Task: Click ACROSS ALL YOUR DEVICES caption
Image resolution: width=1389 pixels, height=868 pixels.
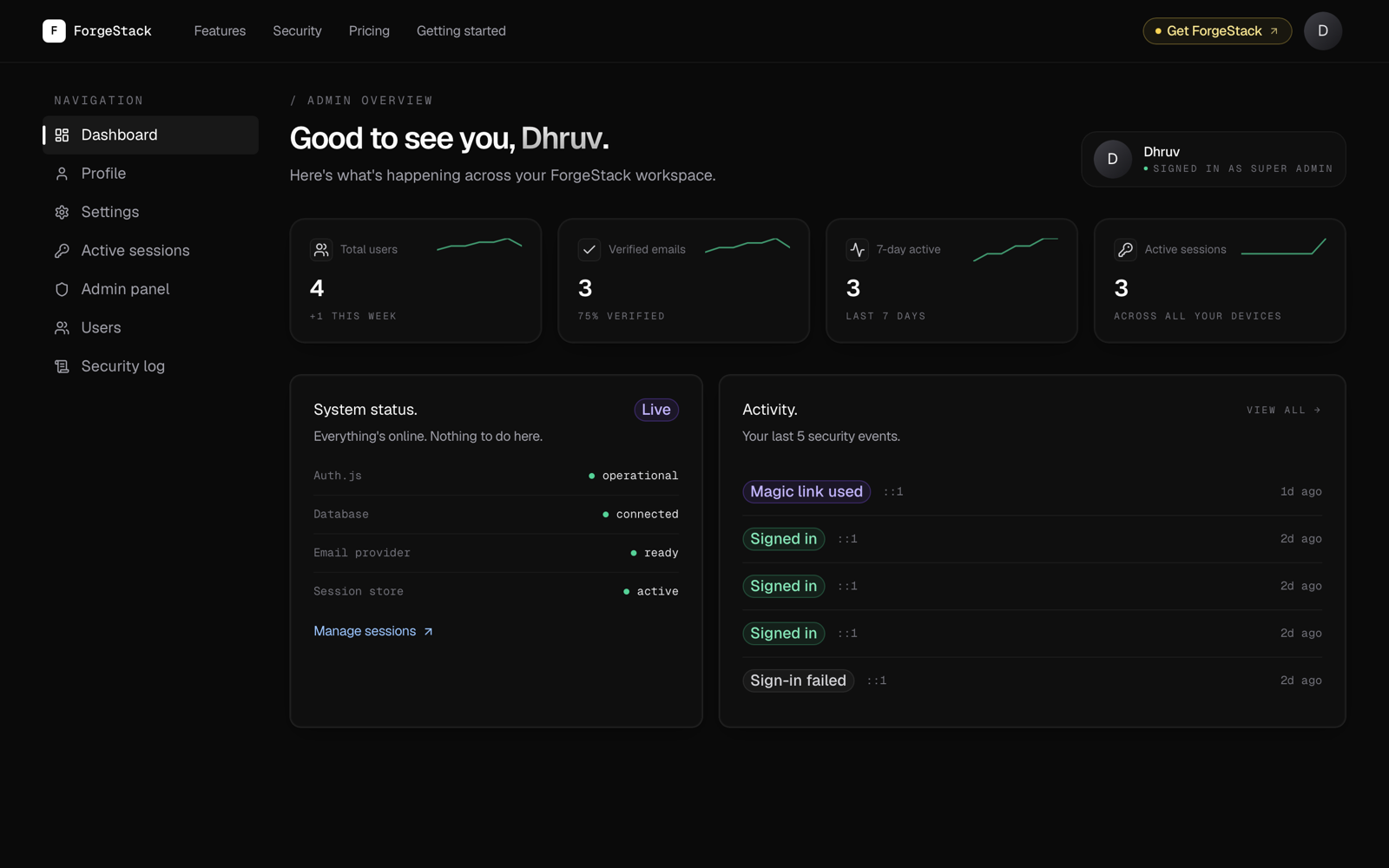Action: pyautogui.click(x=1198, y=317)
